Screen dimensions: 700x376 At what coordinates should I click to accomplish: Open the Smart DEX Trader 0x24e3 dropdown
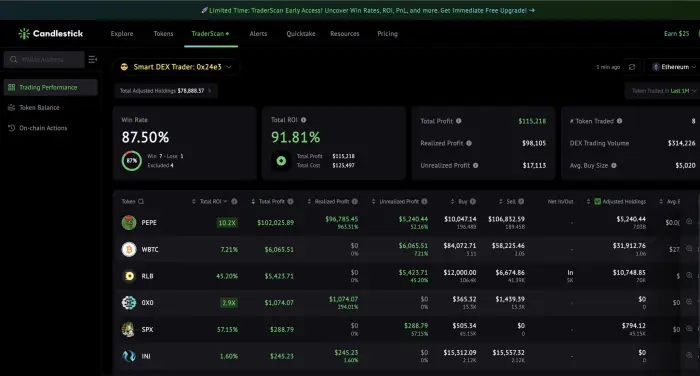(177, 67)
